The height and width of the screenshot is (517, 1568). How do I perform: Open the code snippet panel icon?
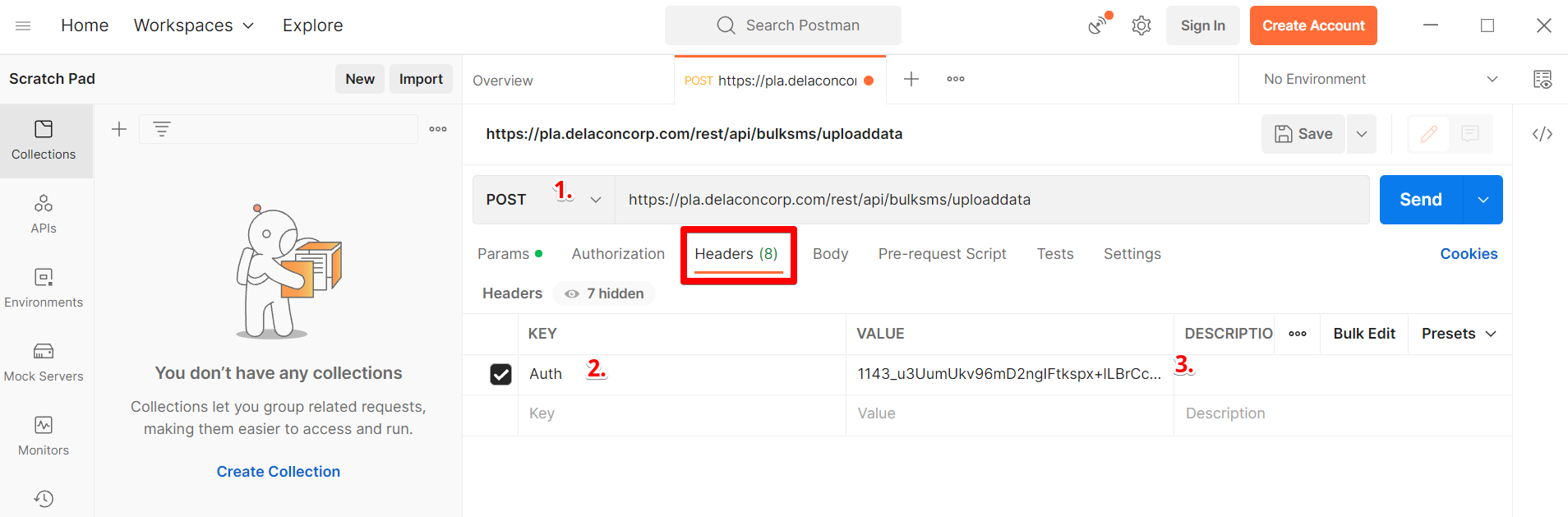[1543, 134]
